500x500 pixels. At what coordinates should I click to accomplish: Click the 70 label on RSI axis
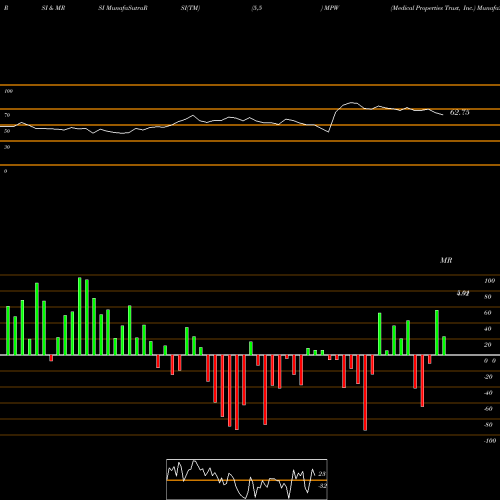point(7,115)
